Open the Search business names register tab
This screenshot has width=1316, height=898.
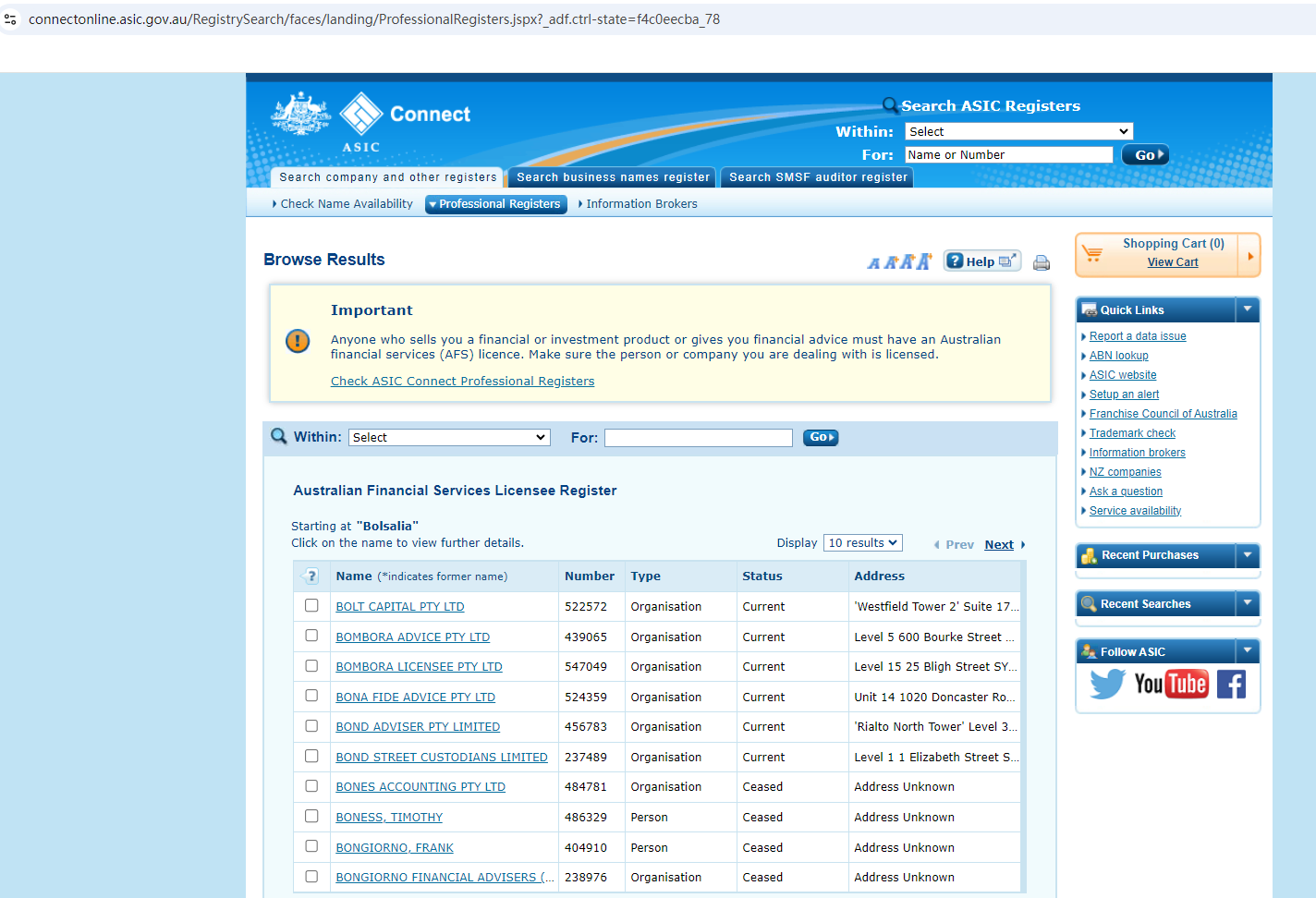pyautogui.click(x=613, y=177)
